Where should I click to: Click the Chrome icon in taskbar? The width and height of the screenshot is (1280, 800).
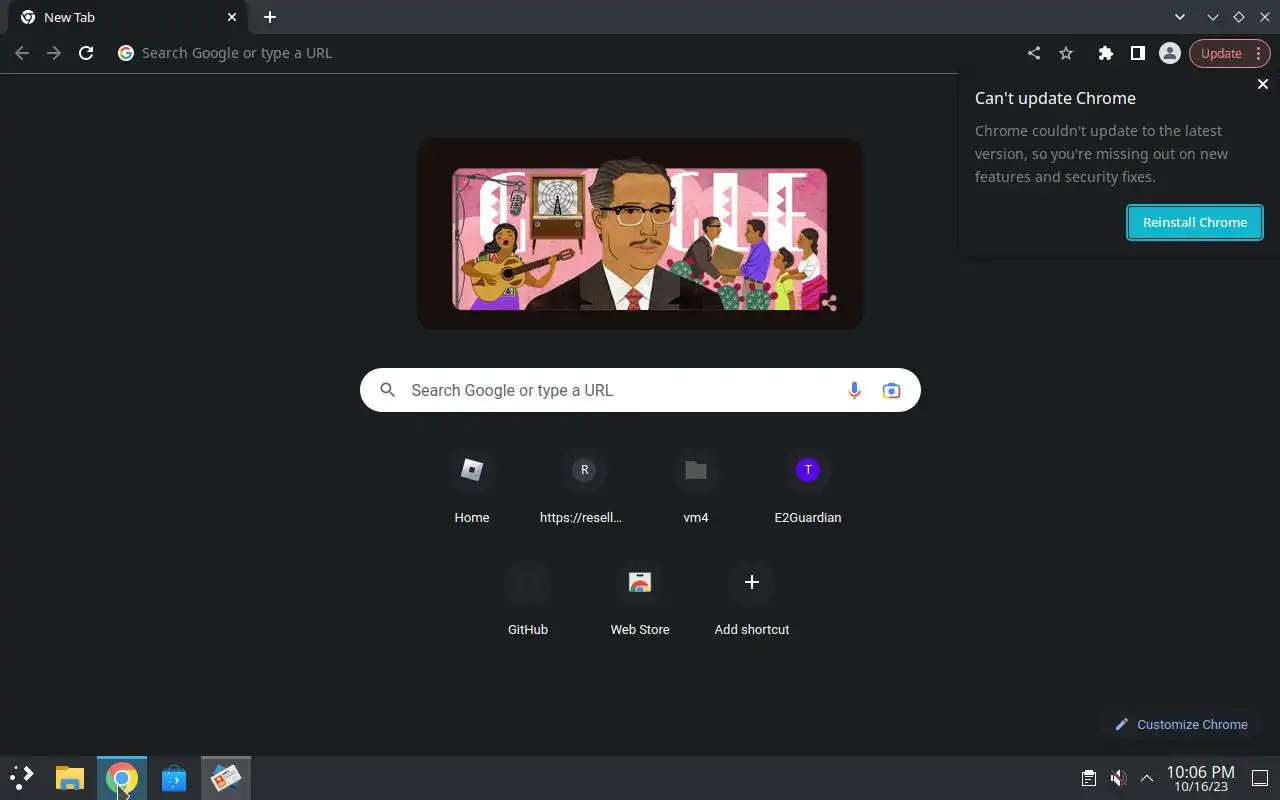[x=122, y=778]
